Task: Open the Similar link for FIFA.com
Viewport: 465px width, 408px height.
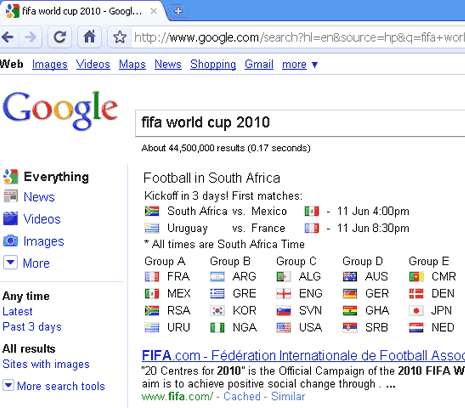Action: tap(288, 396)
